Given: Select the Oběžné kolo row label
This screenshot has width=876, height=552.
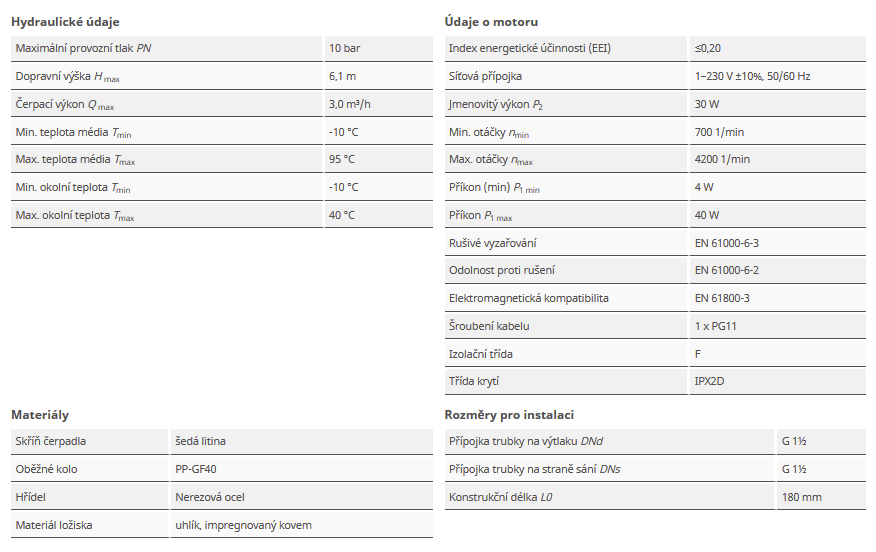Looking at the screenshot, I should point(46,469).
